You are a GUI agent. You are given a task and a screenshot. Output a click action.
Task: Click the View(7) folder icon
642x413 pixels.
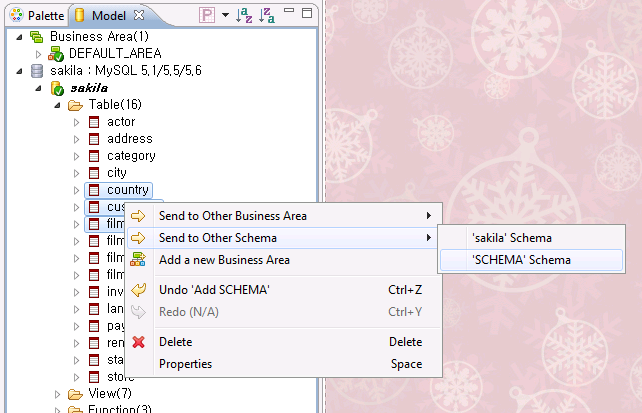click(75, 395)
